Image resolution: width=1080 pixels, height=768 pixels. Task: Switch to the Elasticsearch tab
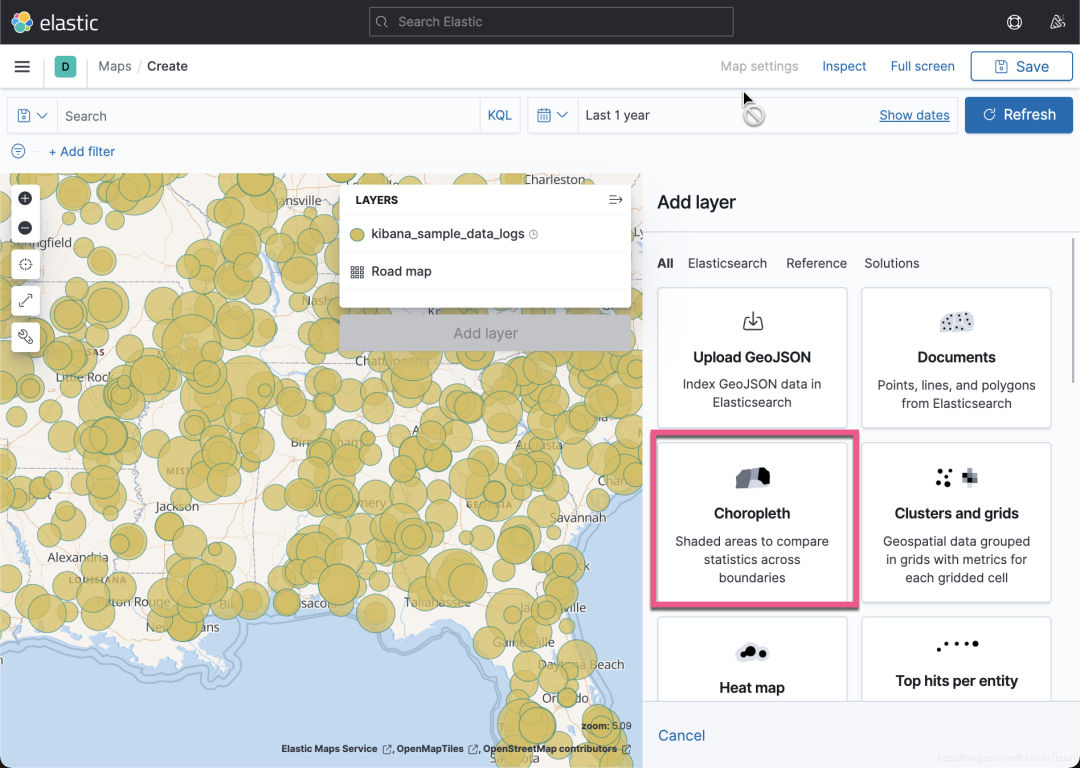coord(727,263)
